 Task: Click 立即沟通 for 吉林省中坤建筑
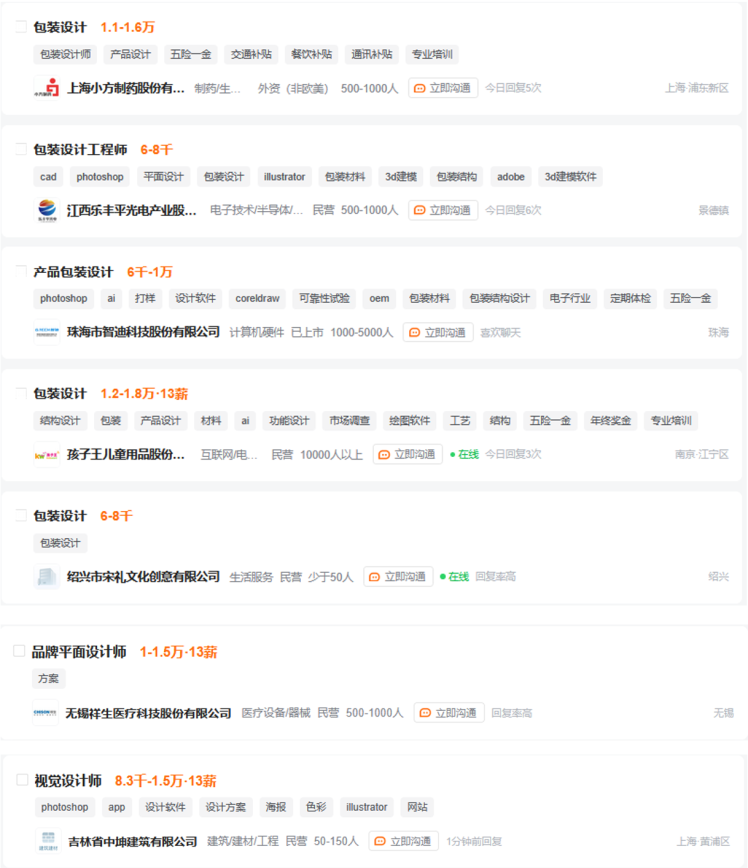[404, 841]
